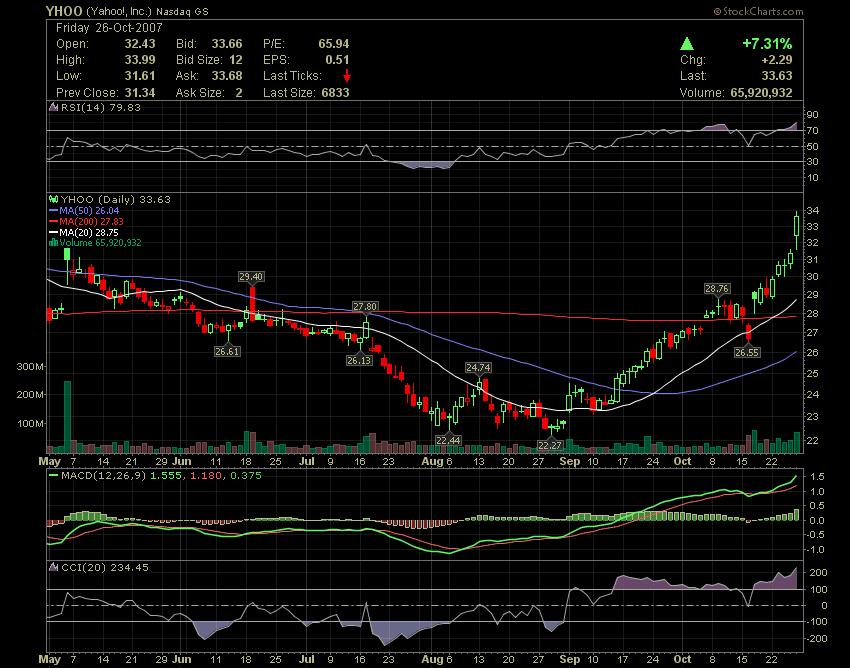Viewport: 850px width, 668px height.
Task: Select the Prev Close value 31.34
Action: point(140,93)
